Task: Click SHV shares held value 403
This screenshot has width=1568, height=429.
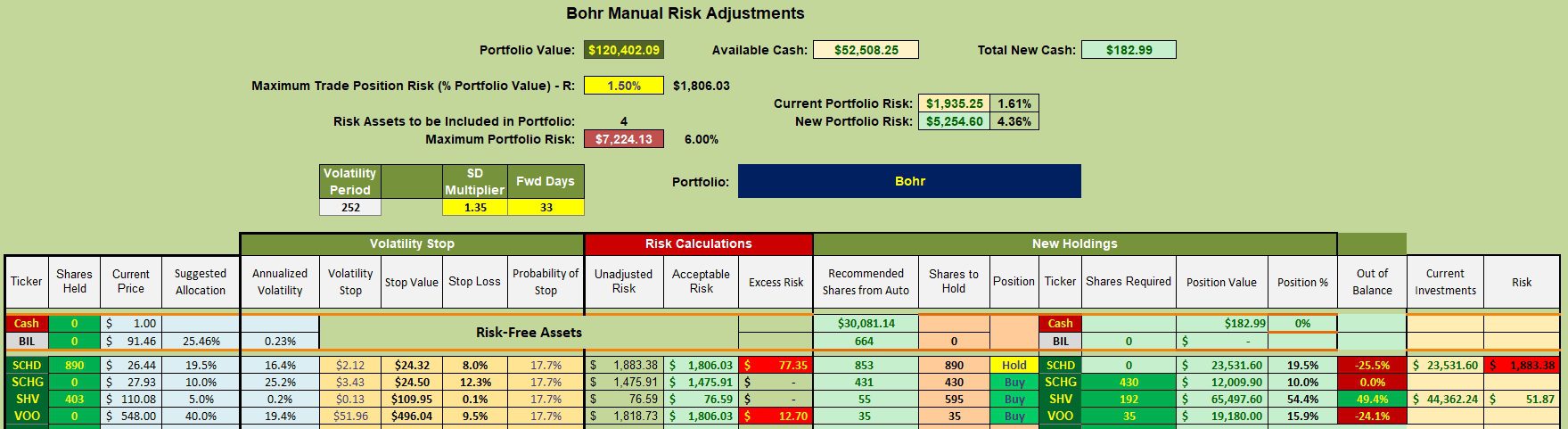Action: point(75,399)
